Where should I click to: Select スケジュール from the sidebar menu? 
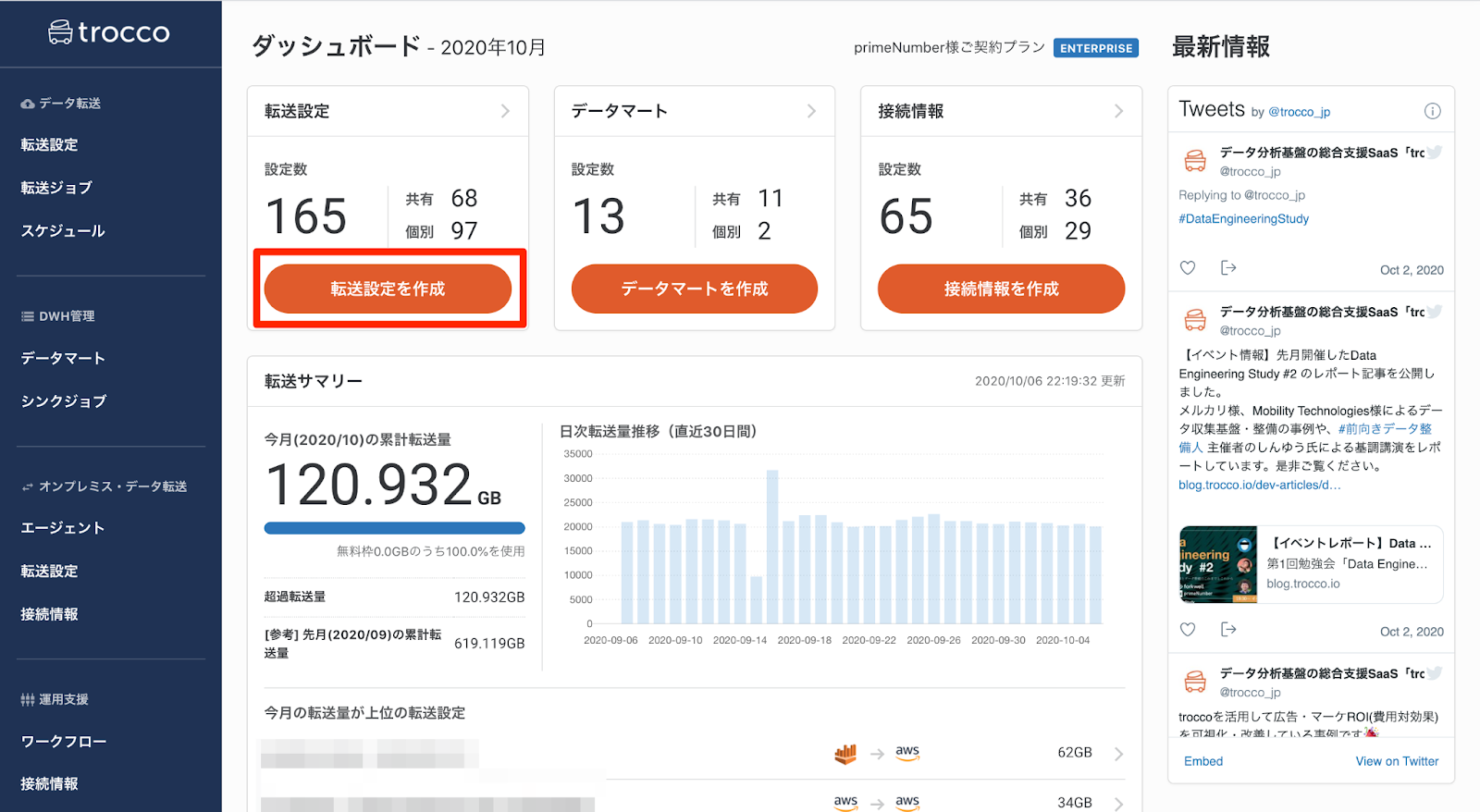[x=63, y=231]
